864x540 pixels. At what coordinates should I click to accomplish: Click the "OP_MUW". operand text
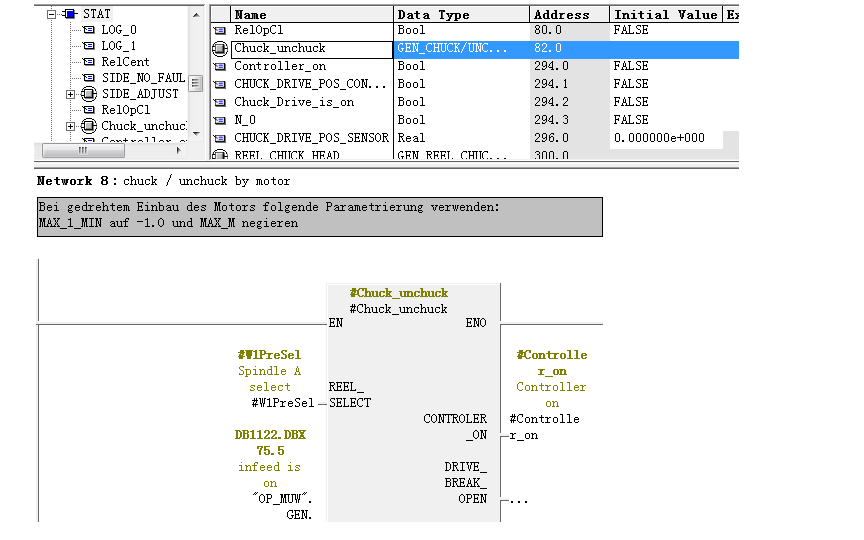pyautogui.click(x=283, y=499)
